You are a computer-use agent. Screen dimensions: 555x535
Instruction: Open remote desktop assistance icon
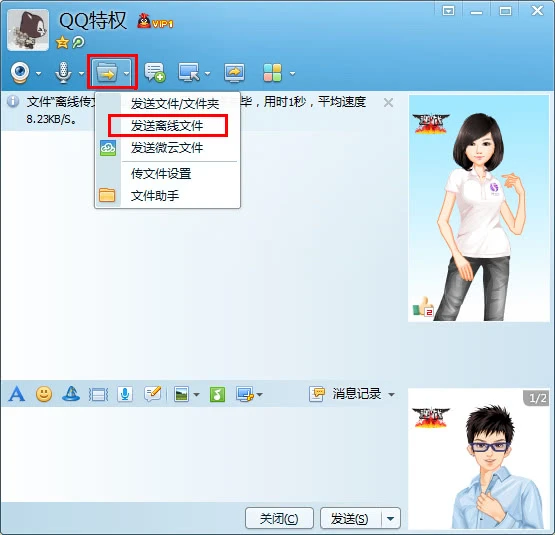(x=189, y=73)
